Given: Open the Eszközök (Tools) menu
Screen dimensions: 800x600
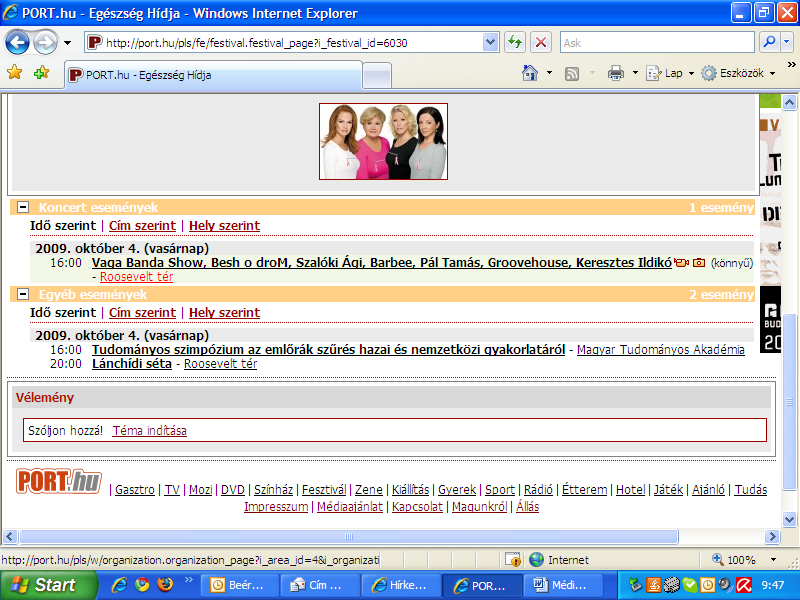Looking at the screenshot, I should [x=738, y=73].
